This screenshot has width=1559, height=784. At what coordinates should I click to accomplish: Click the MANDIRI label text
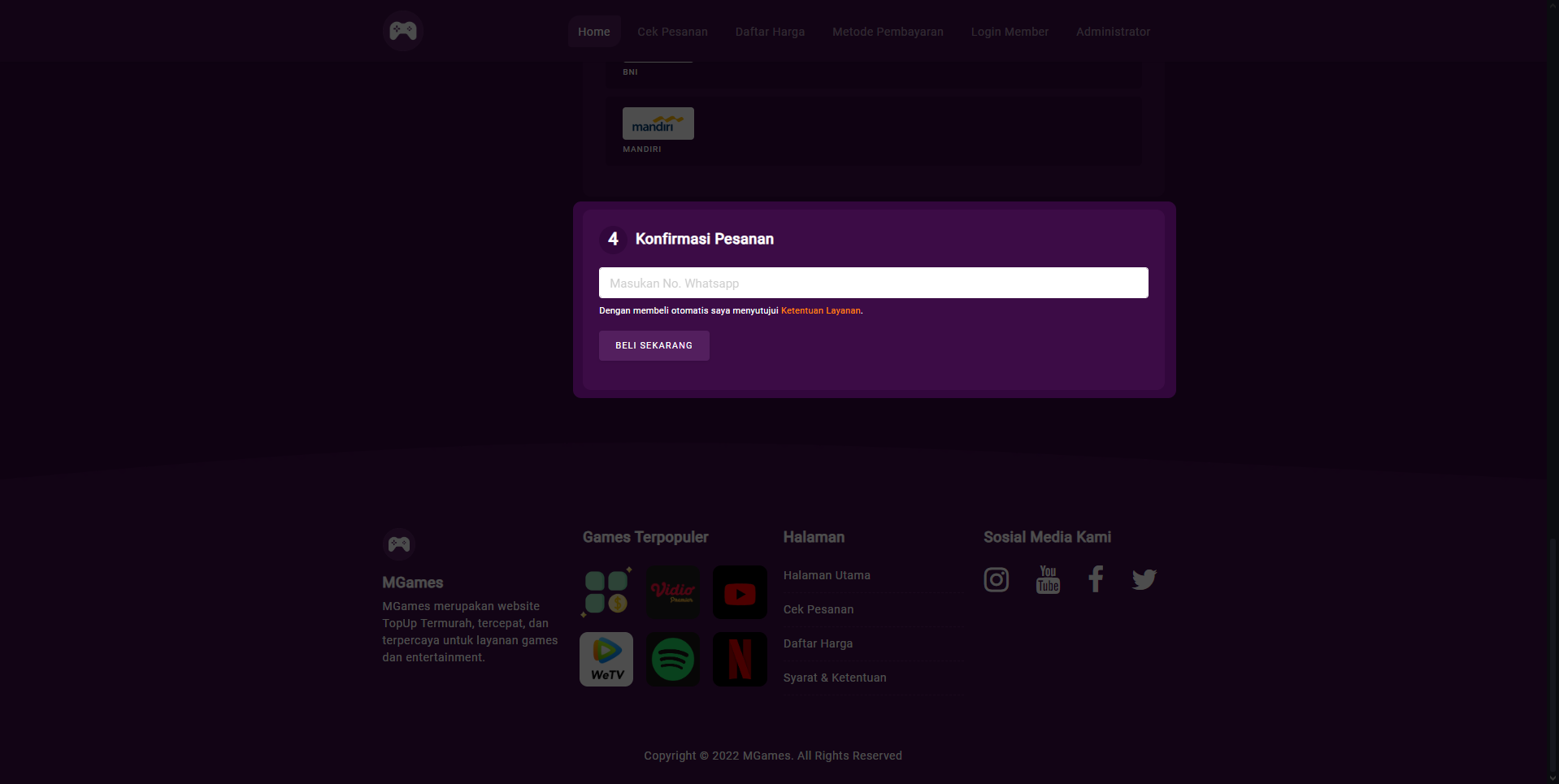[x=642, y=149]
